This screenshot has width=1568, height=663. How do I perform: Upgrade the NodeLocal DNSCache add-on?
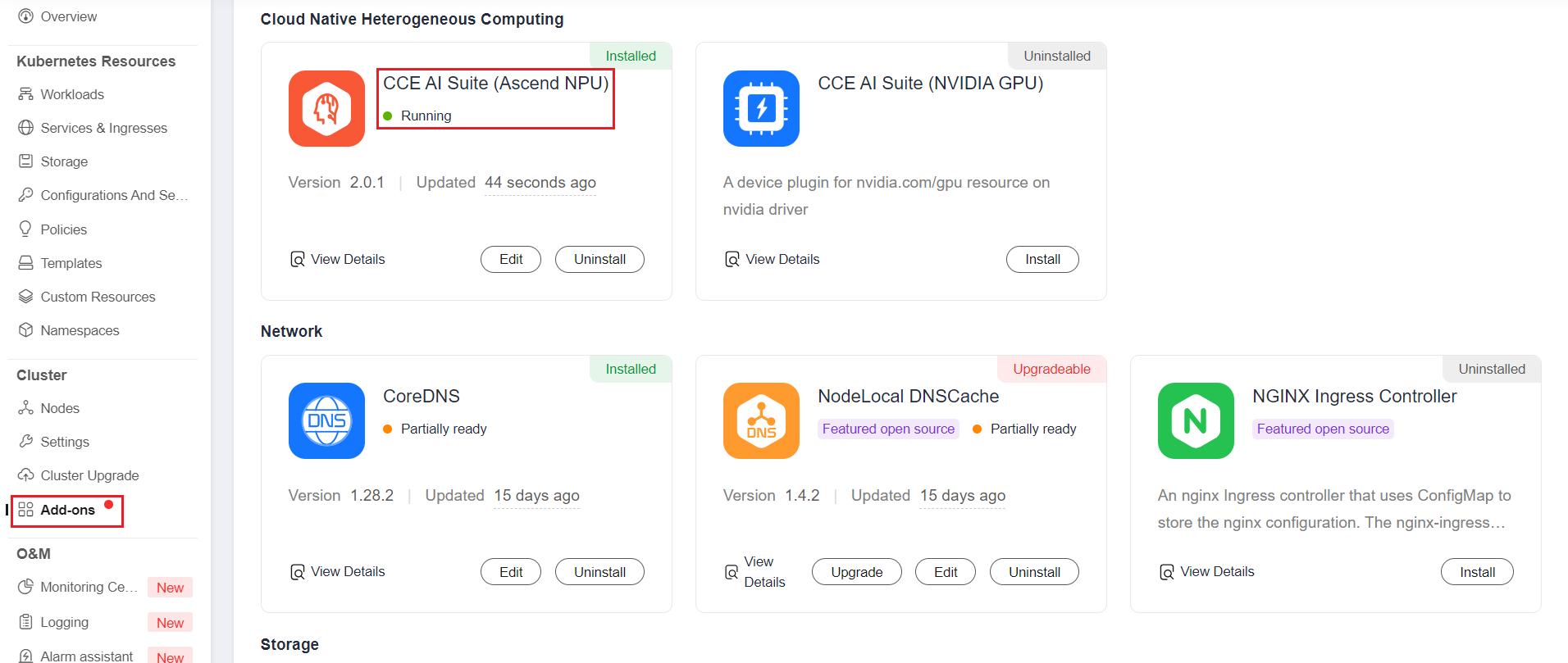point(856,572)
